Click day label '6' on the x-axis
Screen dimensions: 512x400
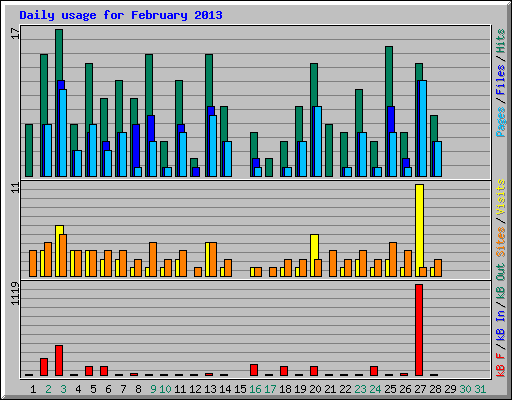click(108, 389)
